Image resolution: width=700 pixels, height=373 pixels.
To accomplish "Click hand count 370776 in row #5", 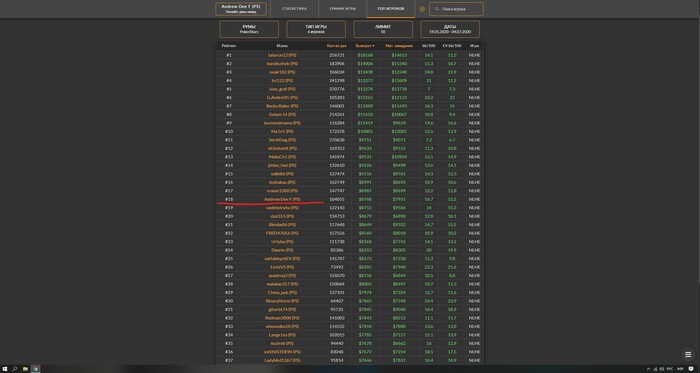I will (337, 89).
